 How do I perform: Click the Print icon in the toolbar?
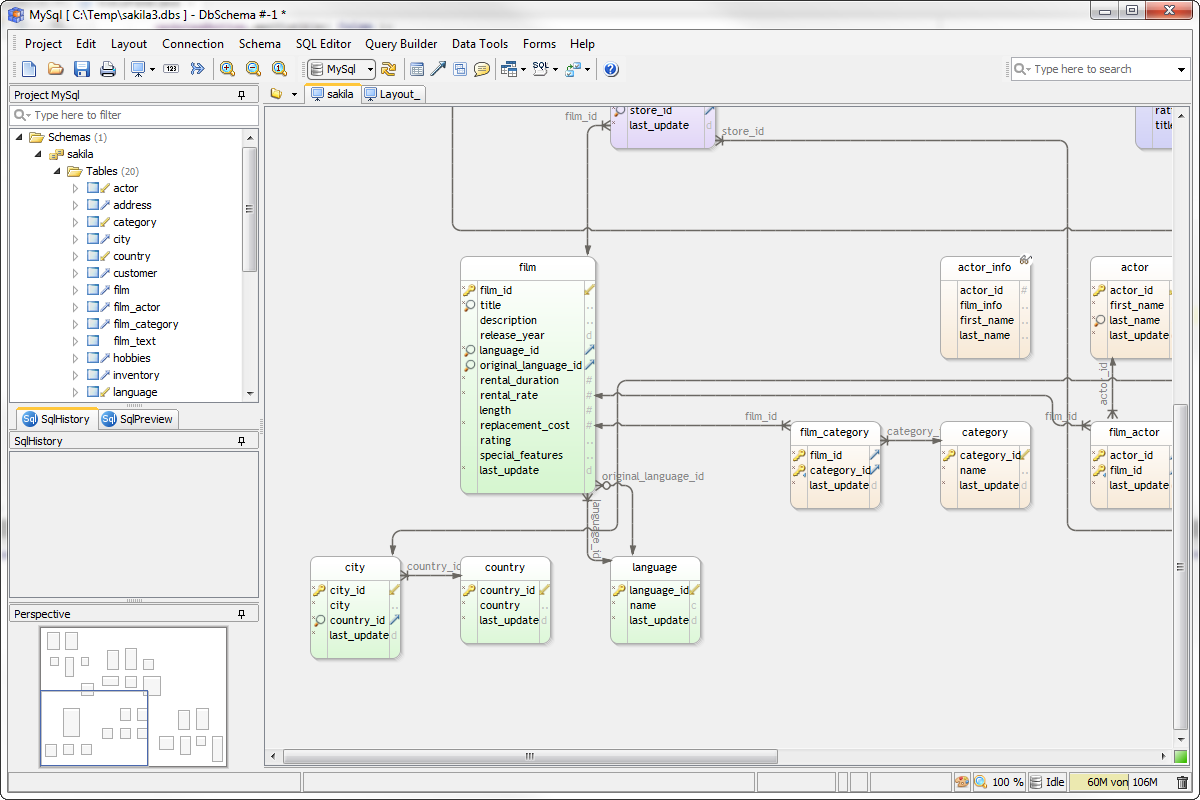click(x=107, y=69)
